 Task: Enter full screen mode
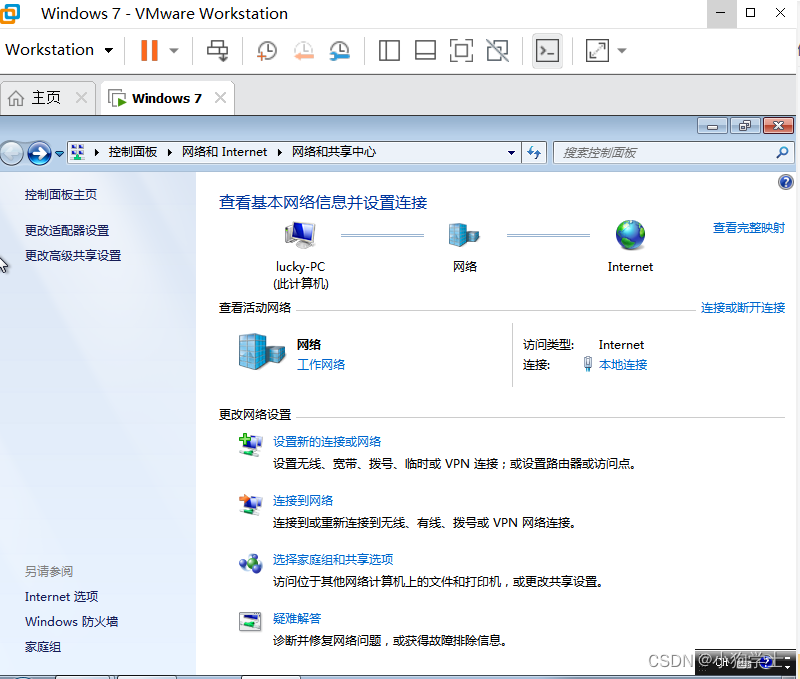[461, 51]
